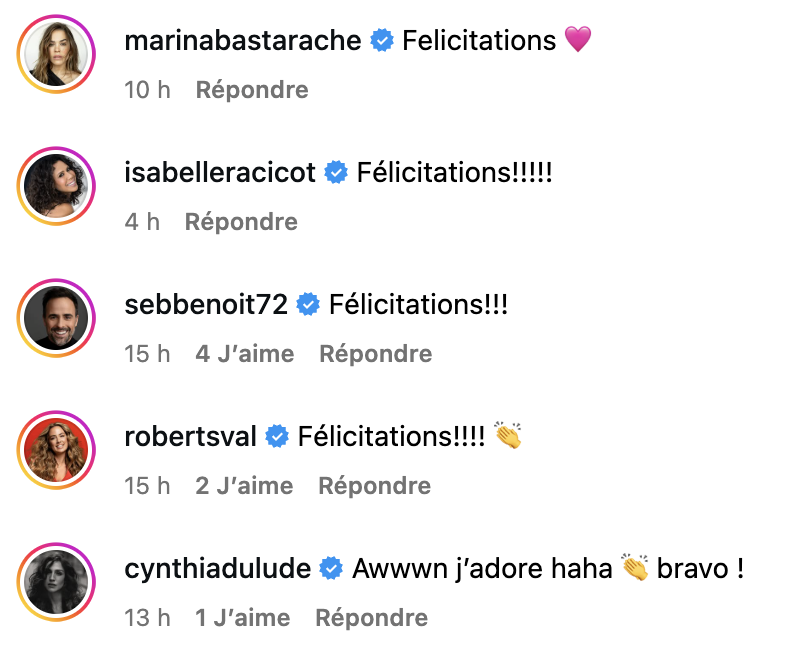Click the marinabastarache username link
Image resolution: width=790 pixels, height=660 pixels.
[242, 40]
